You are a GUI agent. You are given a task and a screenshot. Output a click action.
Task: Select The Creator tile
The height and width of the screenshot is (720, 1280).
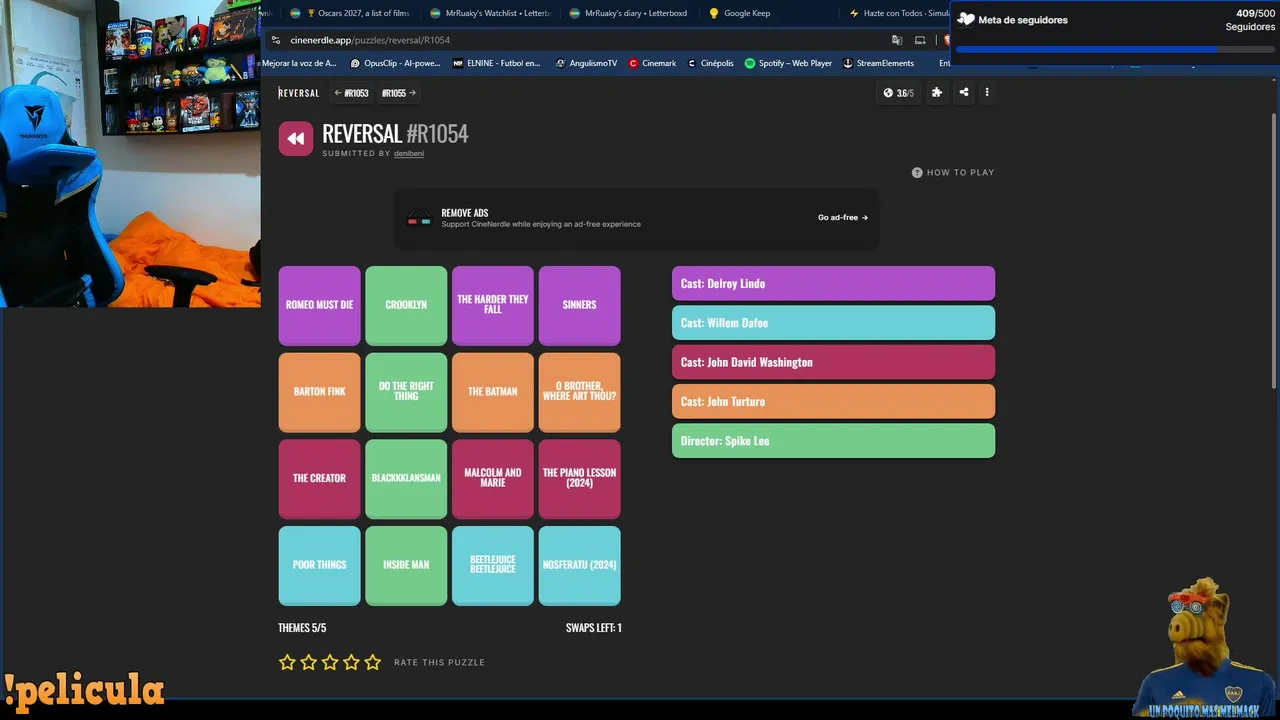coord(320,479)
